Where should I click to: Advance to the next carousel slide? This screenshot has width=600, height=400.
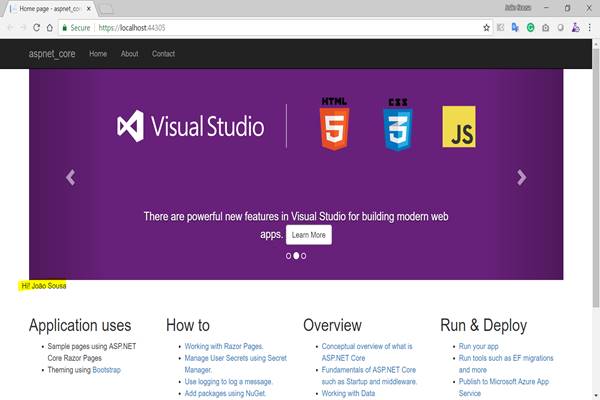(521, 177)
